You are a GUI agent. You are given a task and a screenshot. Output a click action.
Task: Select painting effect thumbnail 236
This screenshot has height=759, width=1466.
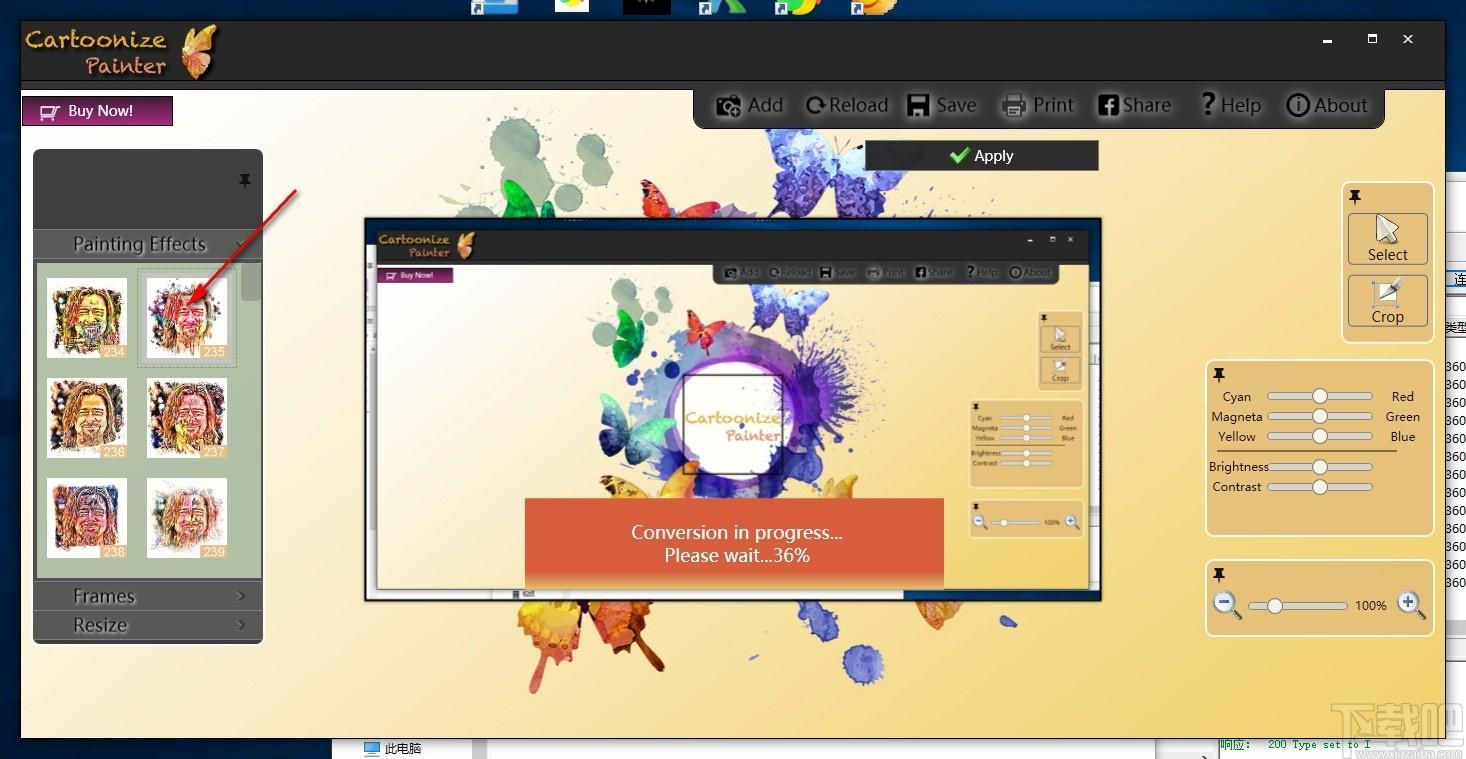[87, 418]
